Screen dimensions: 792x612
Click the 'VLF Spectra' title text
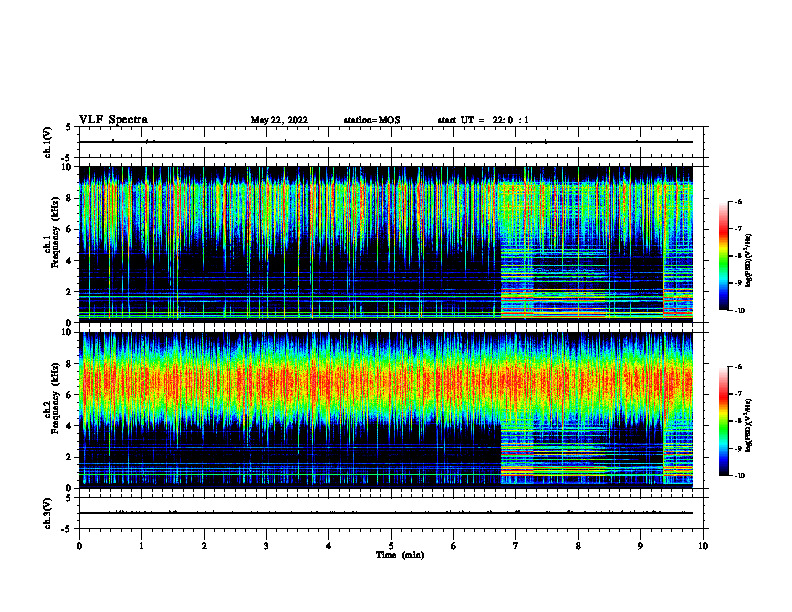click(x=113, y=120)
